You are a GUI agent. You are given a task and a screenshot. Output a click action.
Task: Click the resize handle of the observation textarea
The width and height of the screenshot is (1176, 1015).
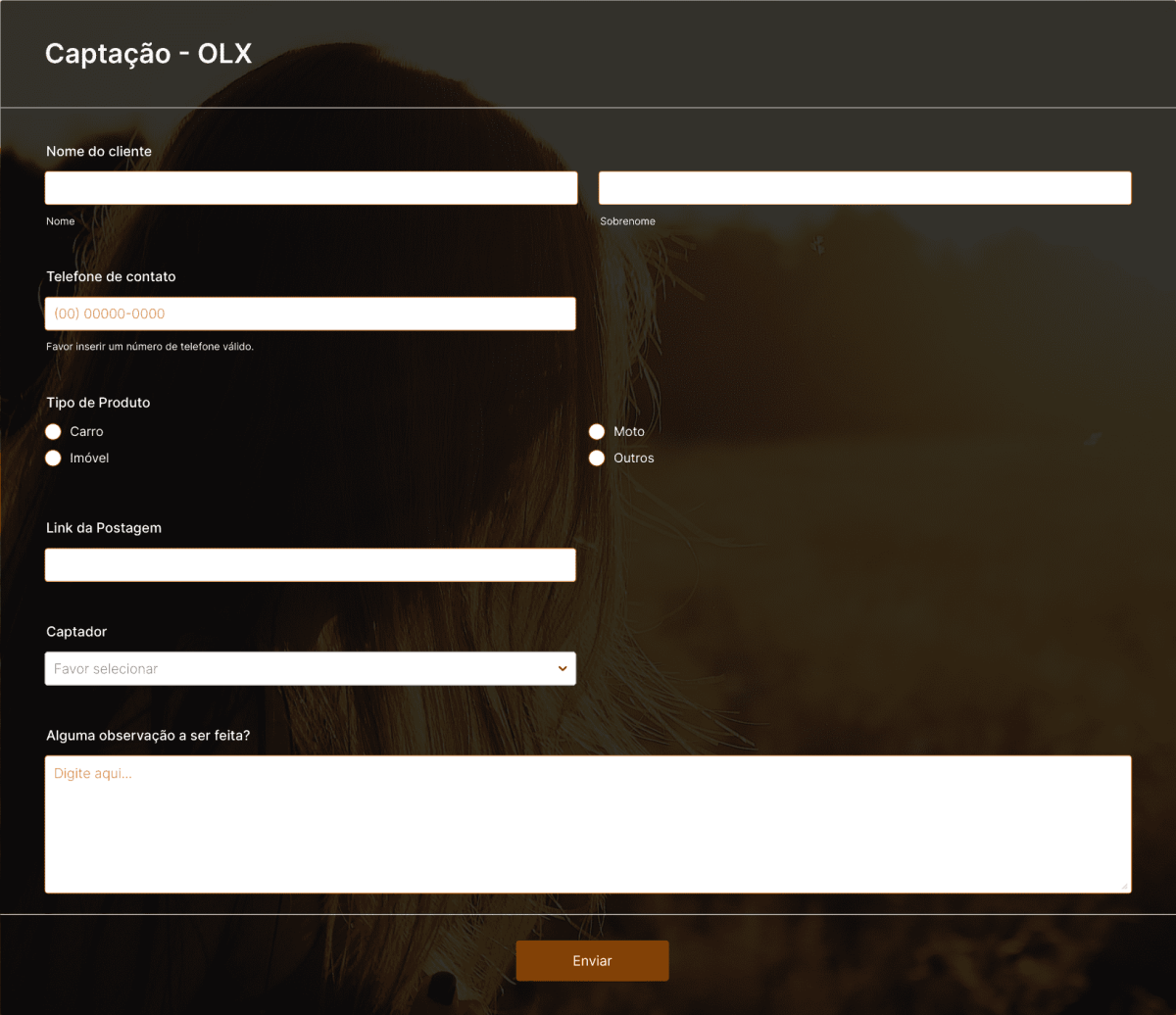tap(1125, 887)
